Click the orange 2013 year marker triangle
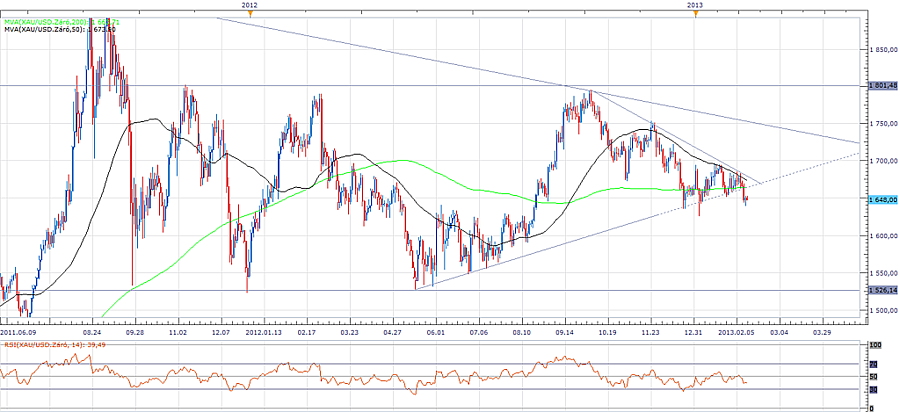900x412 pixels. coord(695,14)
